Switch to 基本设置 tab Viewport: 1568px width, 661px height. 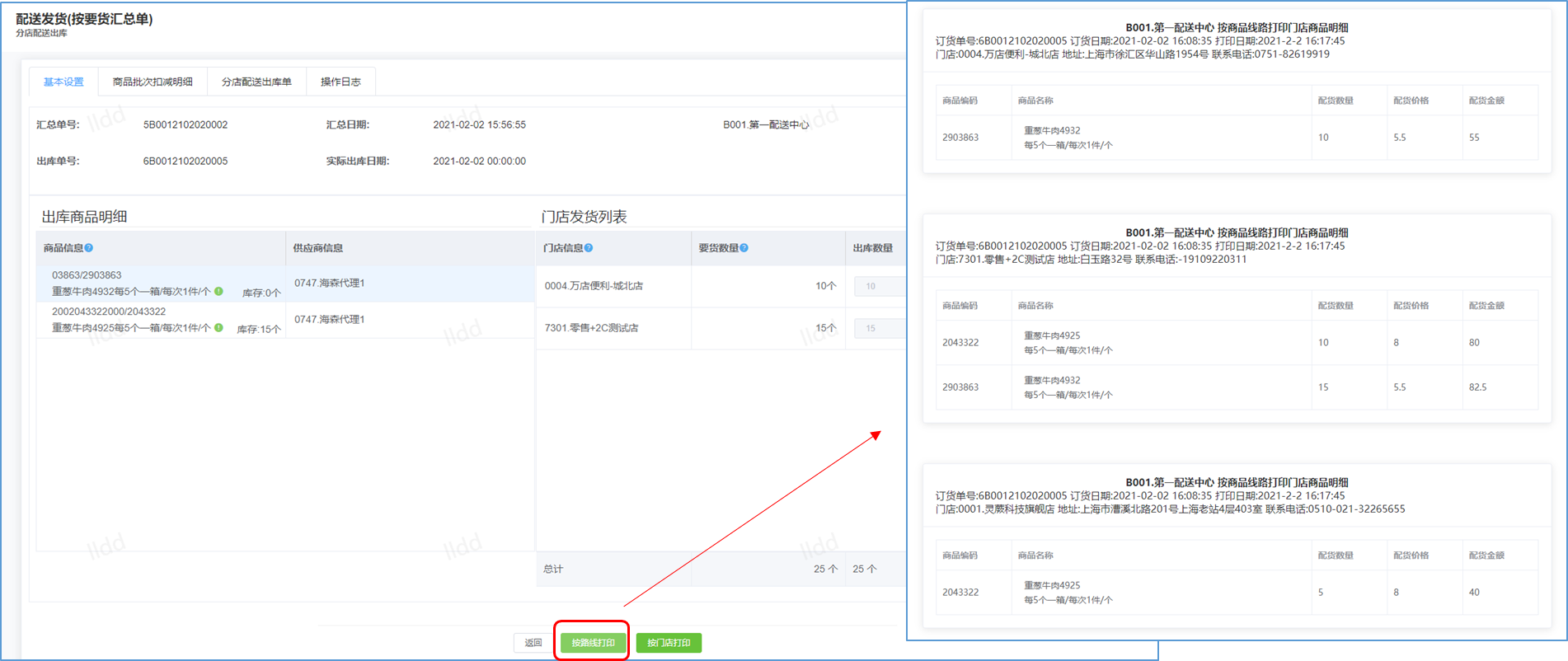pos(63,82)
